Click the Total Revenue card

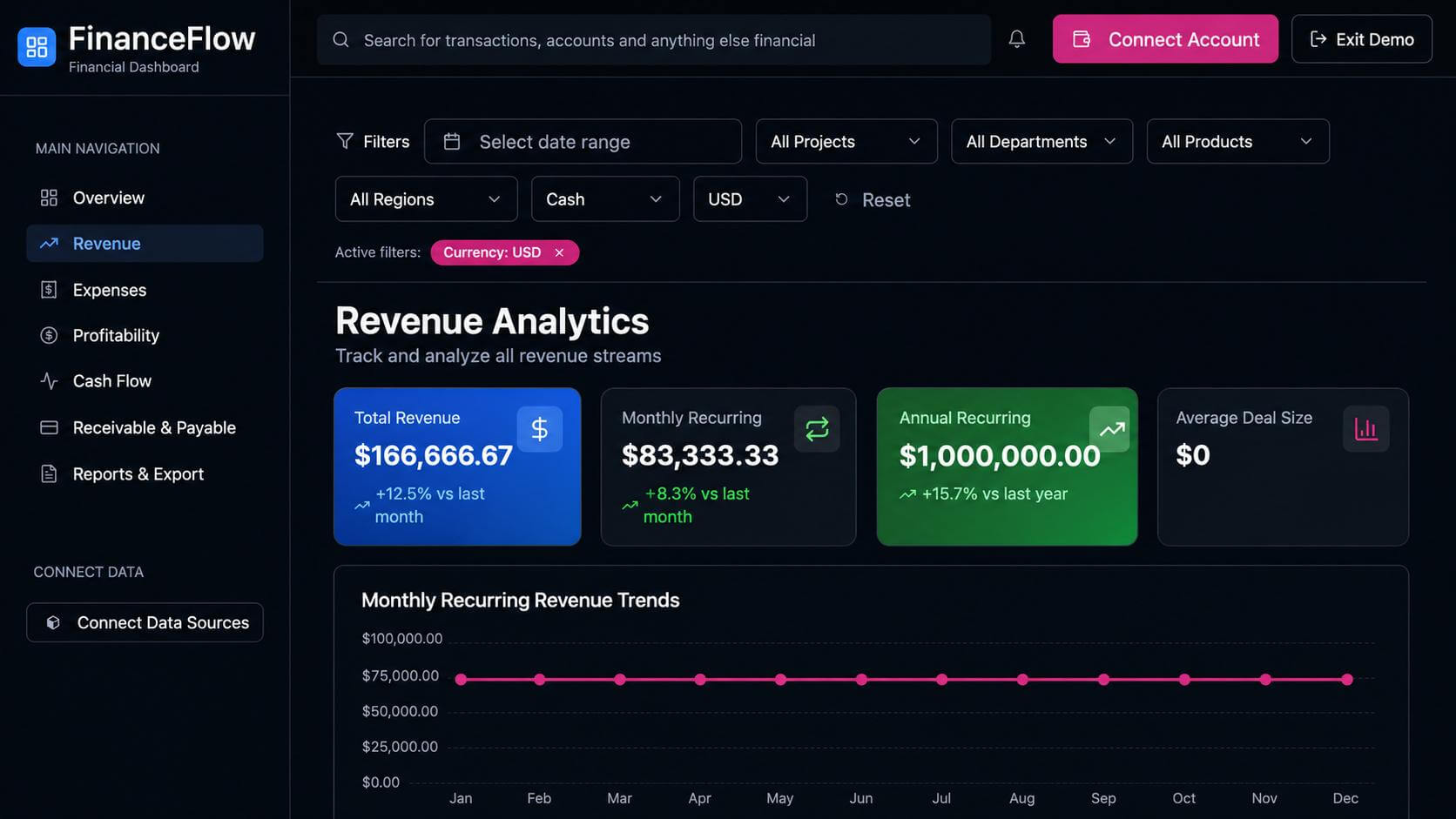coord(457,467)
